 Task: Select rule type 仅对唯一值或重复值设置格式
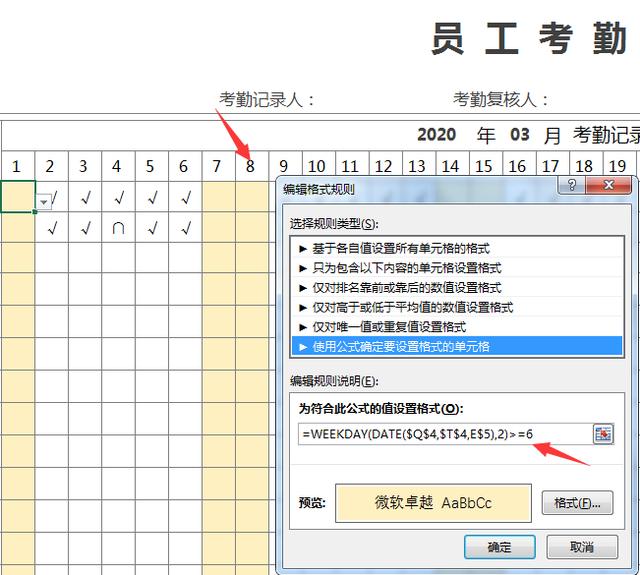click(457, 326)
